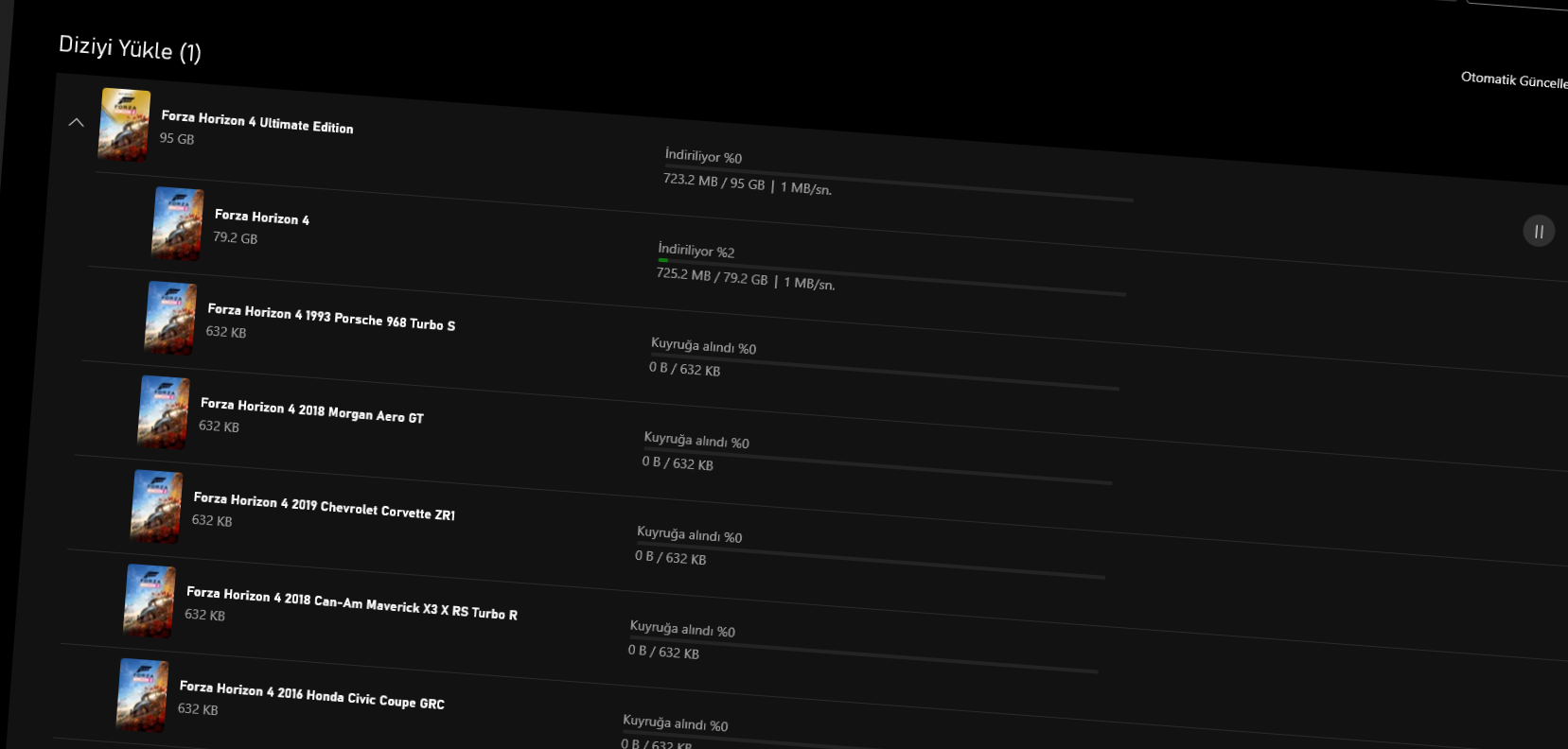Image resolution: width=1568 pixels, height=749 pixels.
Task: Click the 632 KB size under Honda Civic Coupe
Action: [198, 708]
